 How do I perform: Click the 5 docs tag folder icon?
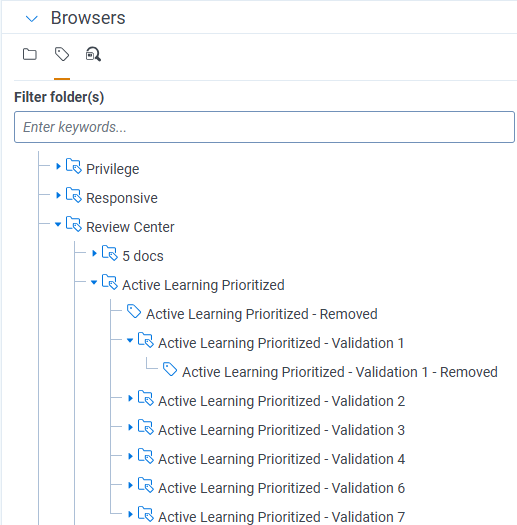coord(110,253)
